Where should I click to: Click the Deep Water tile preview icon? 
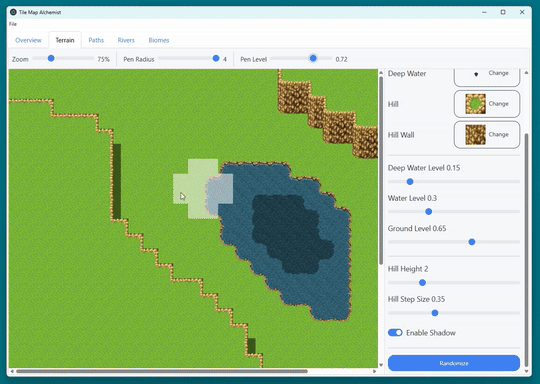pos(476,74)
